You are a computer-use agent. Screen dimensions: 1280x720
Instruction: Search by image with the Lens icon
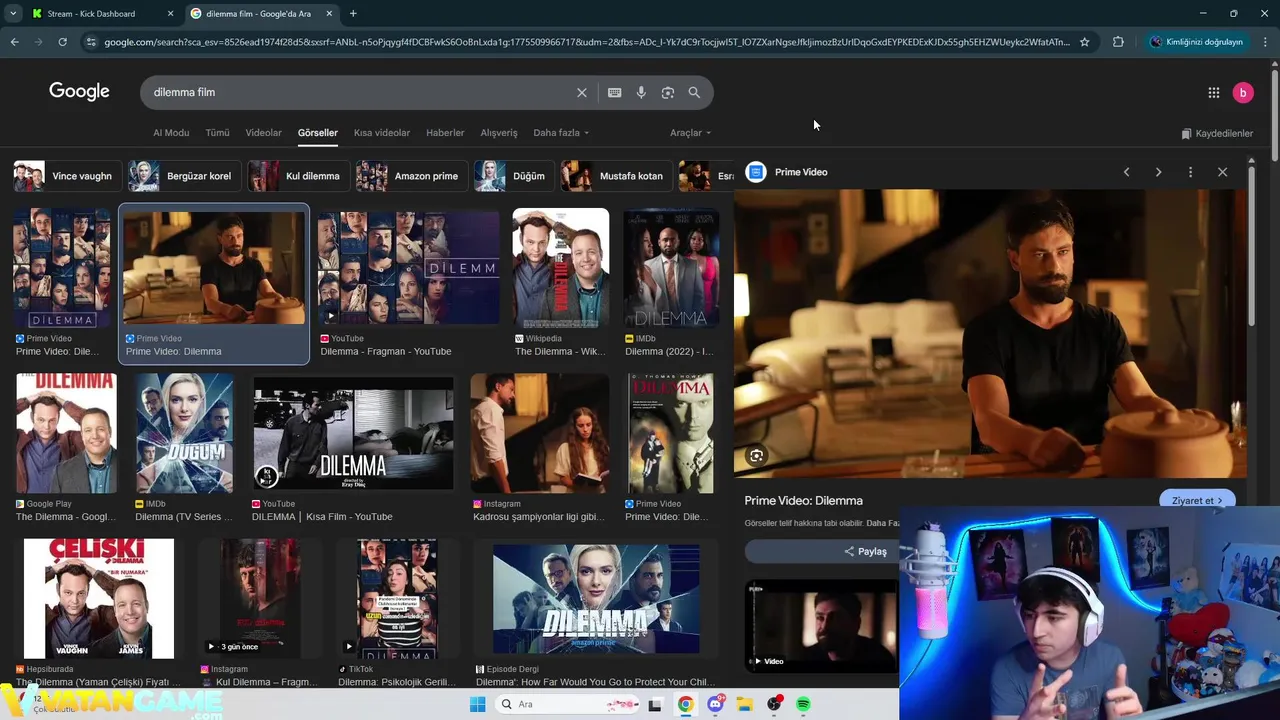pyautogui.click(x=668, y=92)
